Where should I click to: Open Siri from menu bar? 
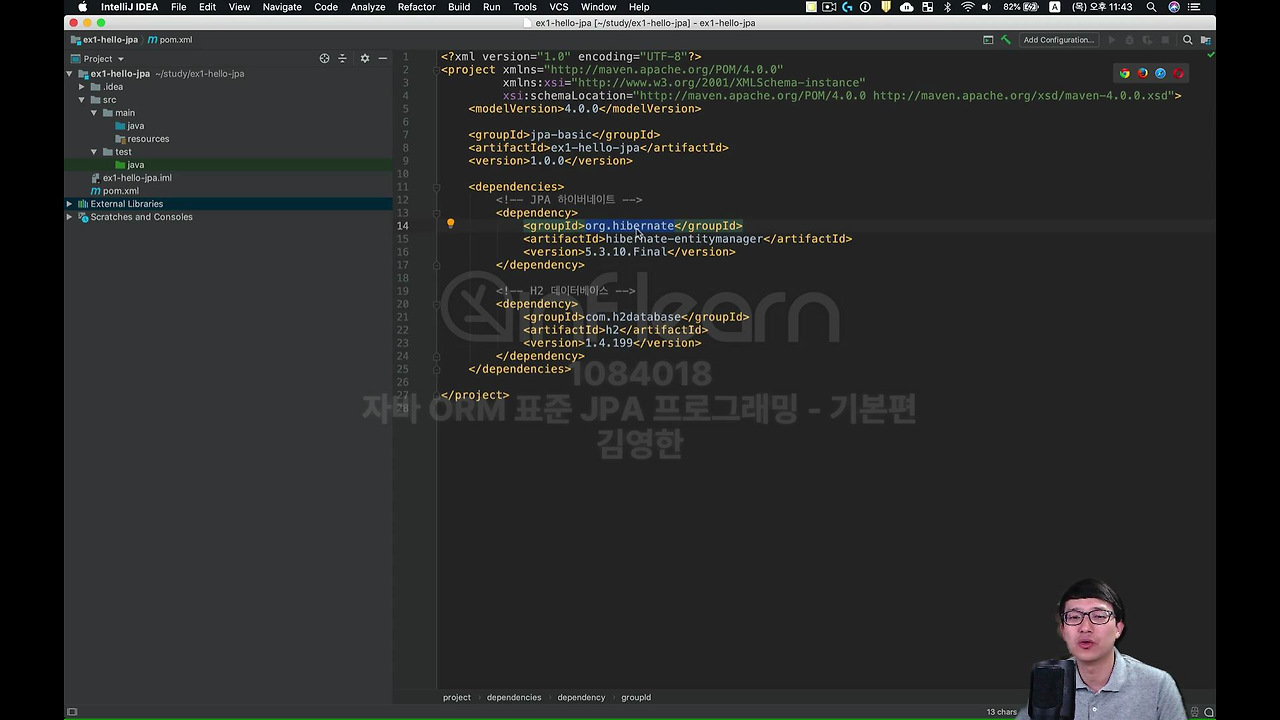point(1174,7)
